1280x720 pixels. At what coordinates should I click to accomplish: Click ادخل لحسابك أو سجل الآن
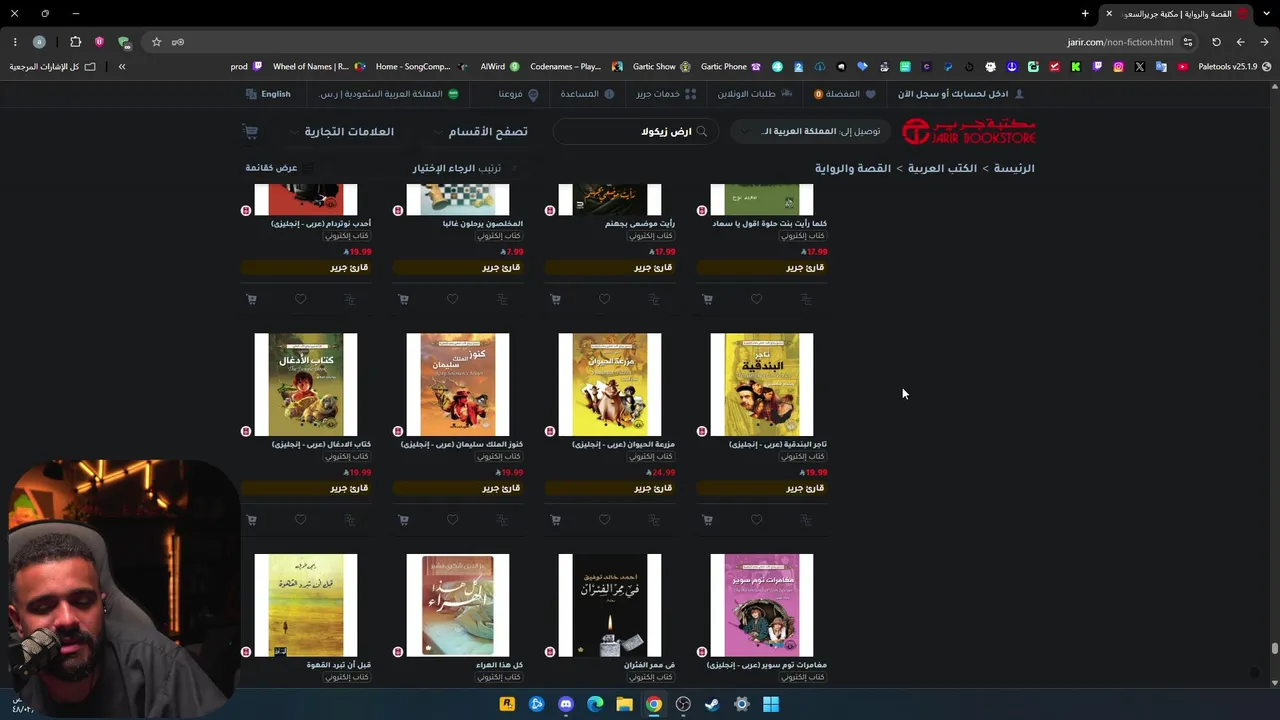pyautogui.click(x=960, y=94)
